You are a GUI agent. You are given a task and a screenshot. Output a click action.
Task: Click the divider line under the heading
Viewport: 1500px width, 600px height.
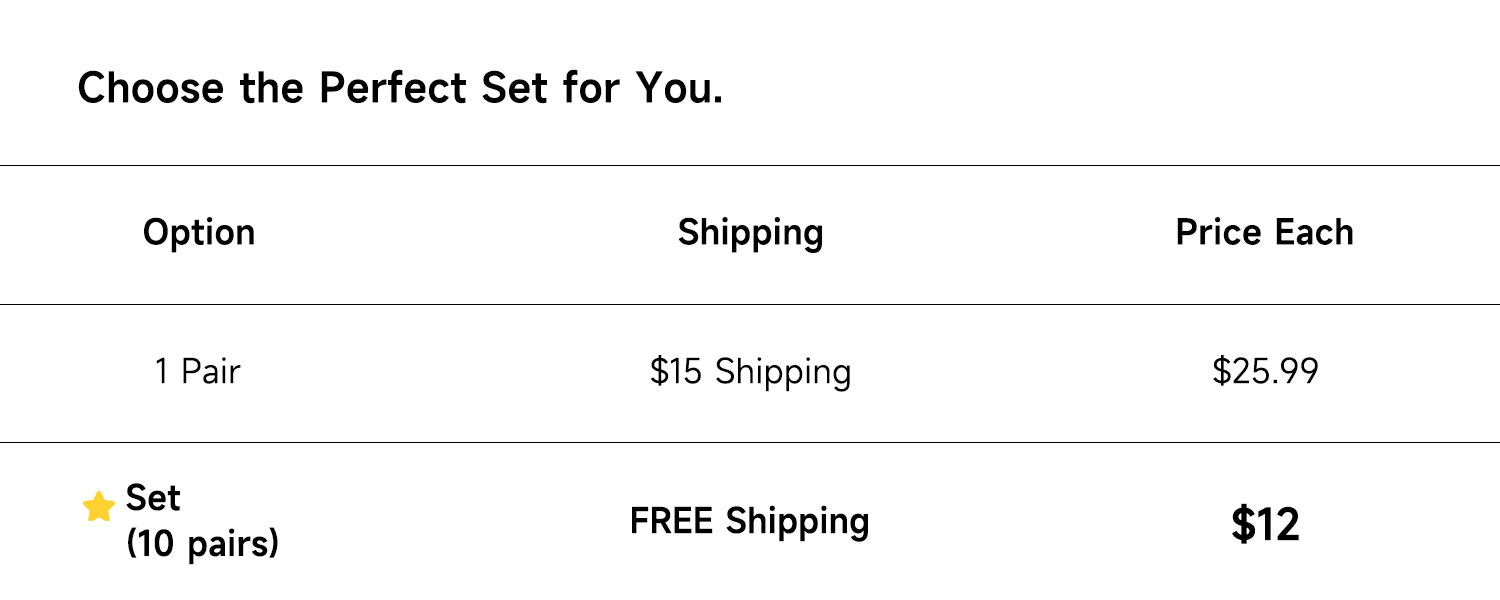pos(750,165)
